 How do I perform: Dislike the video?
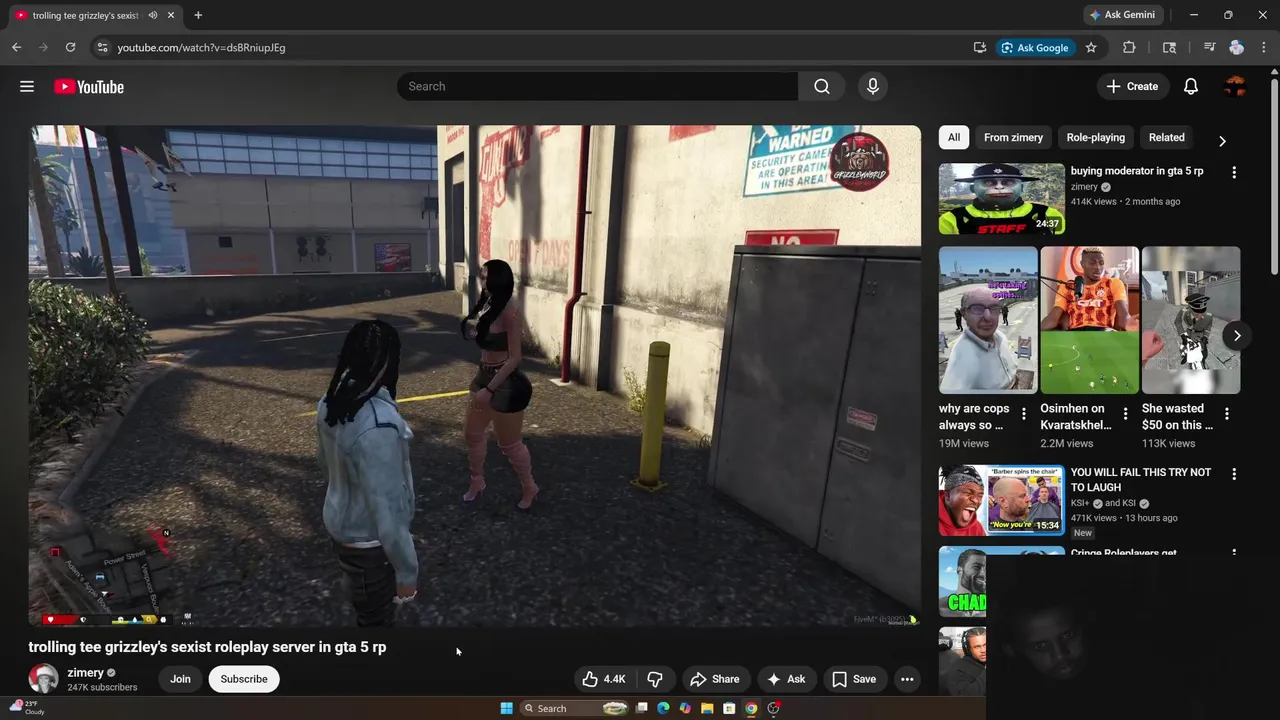coord(655,679)
